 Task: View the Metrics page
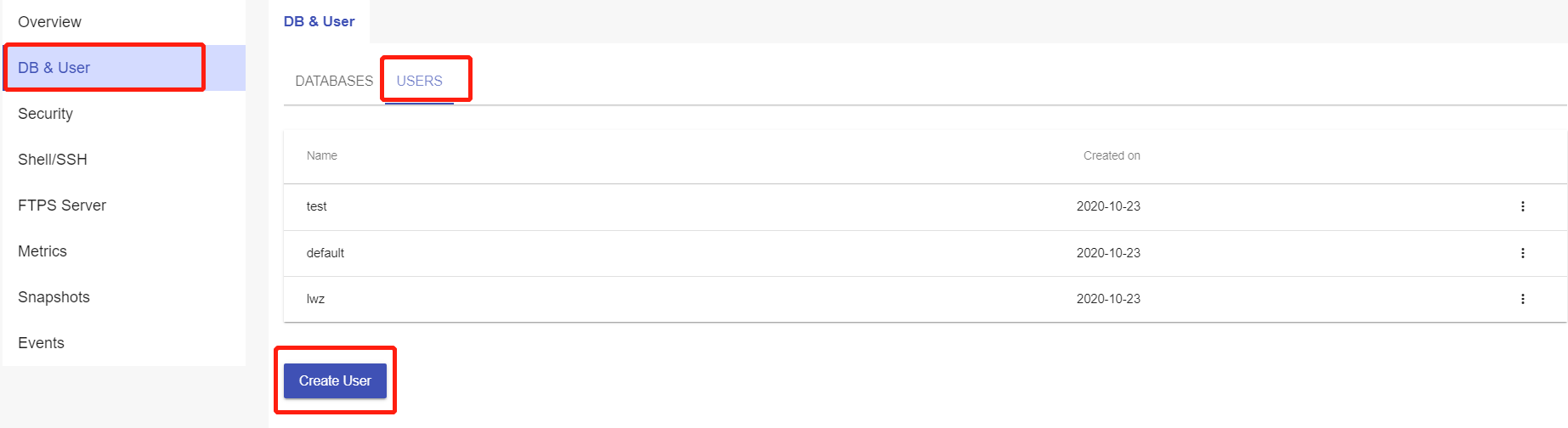click(42, 251)
